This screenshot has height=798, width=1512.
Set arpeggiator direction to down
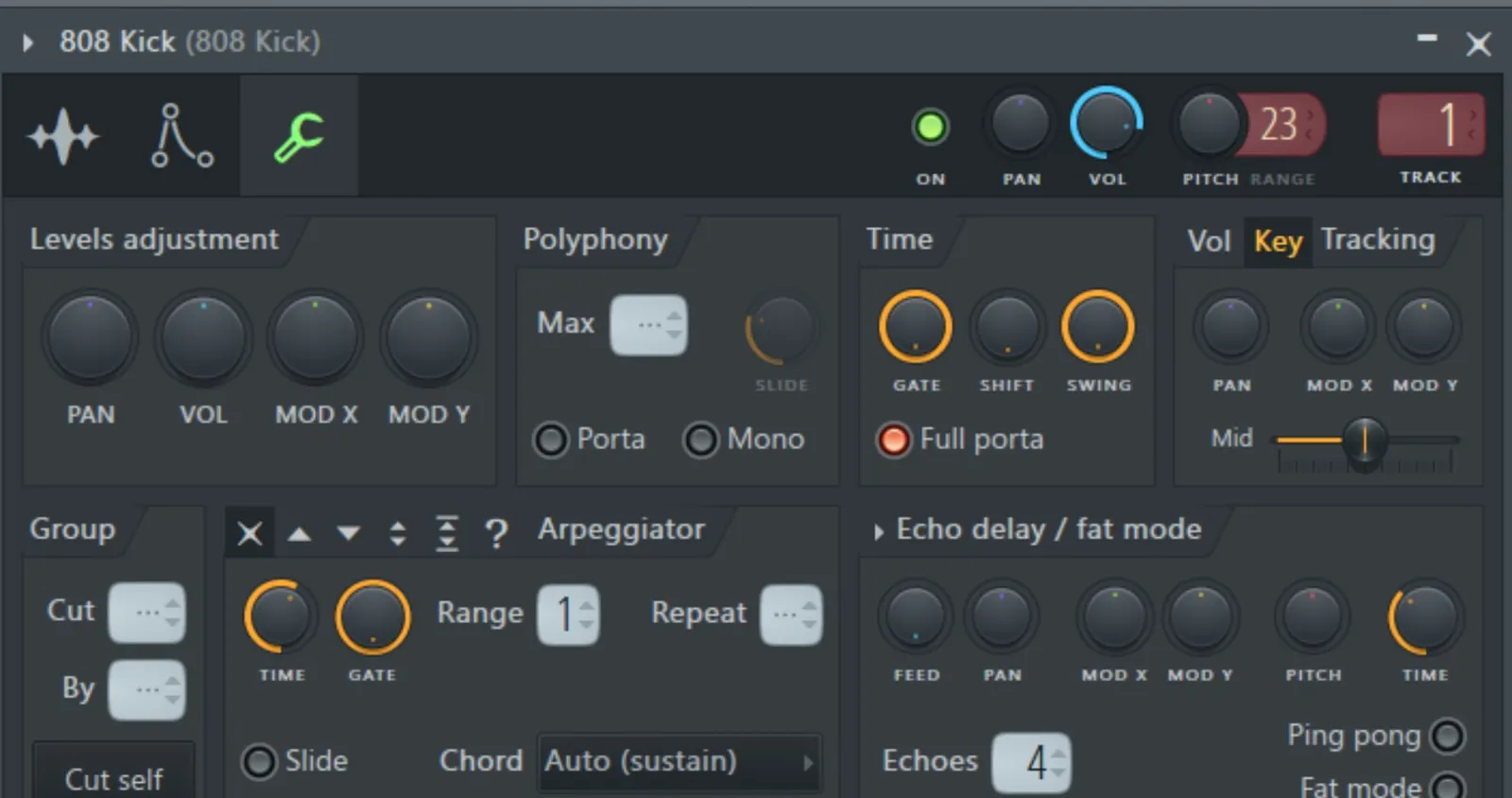(349, 534)
